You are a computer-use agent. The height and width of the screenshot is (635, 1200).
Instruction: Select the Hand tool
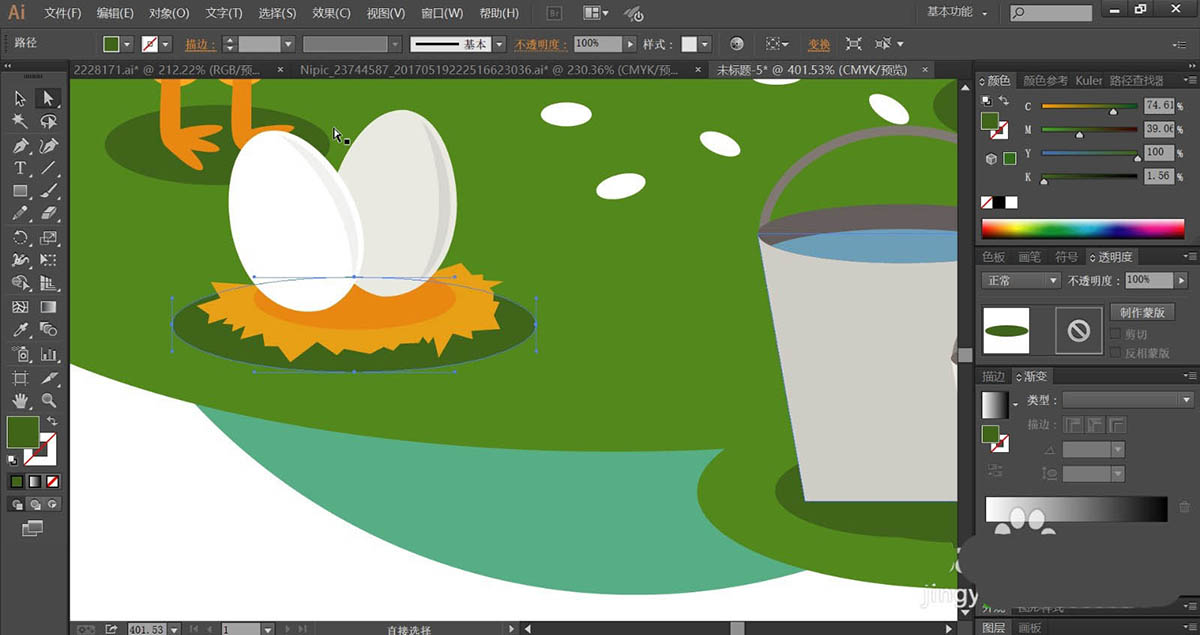point(20,400)
